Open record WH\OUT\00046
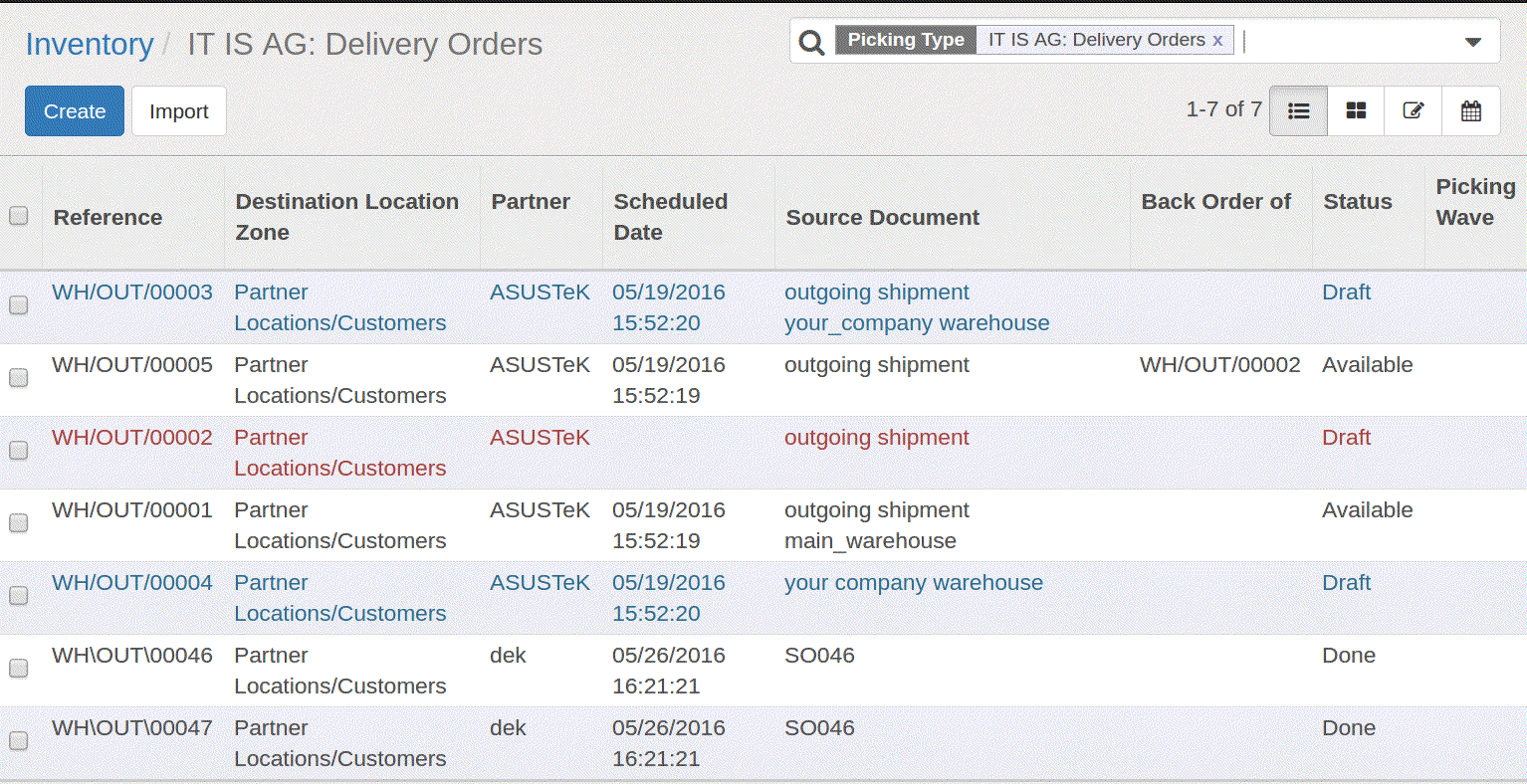The image size is (1527, 784). [x=132, y=656]
